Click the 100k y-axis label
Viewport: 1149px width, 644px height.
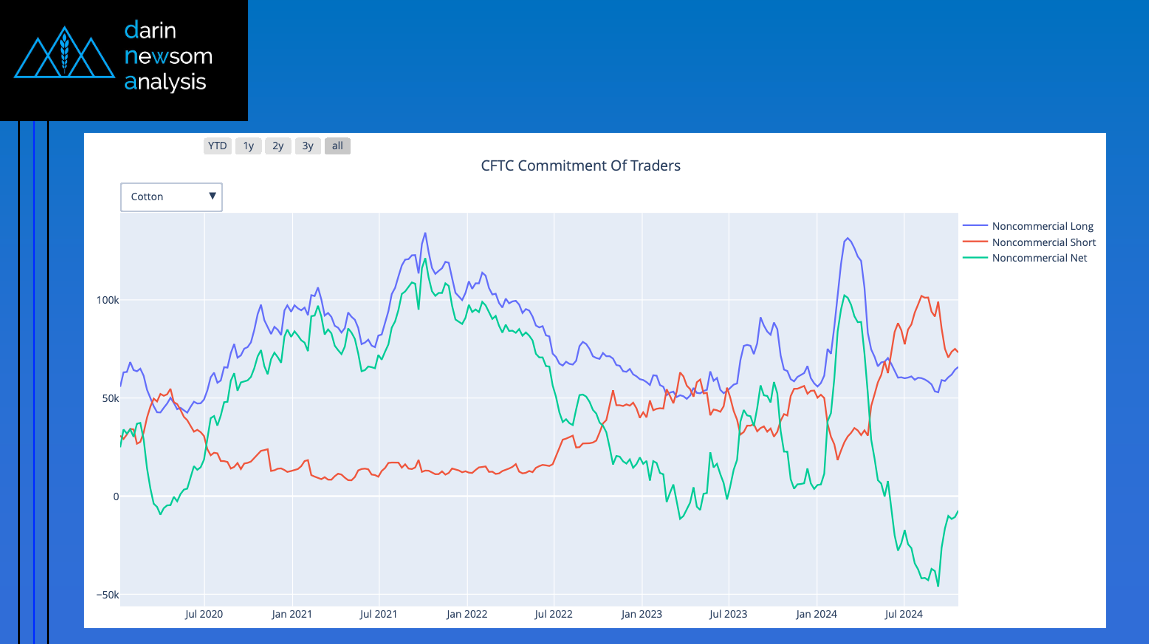click(107, 300)
